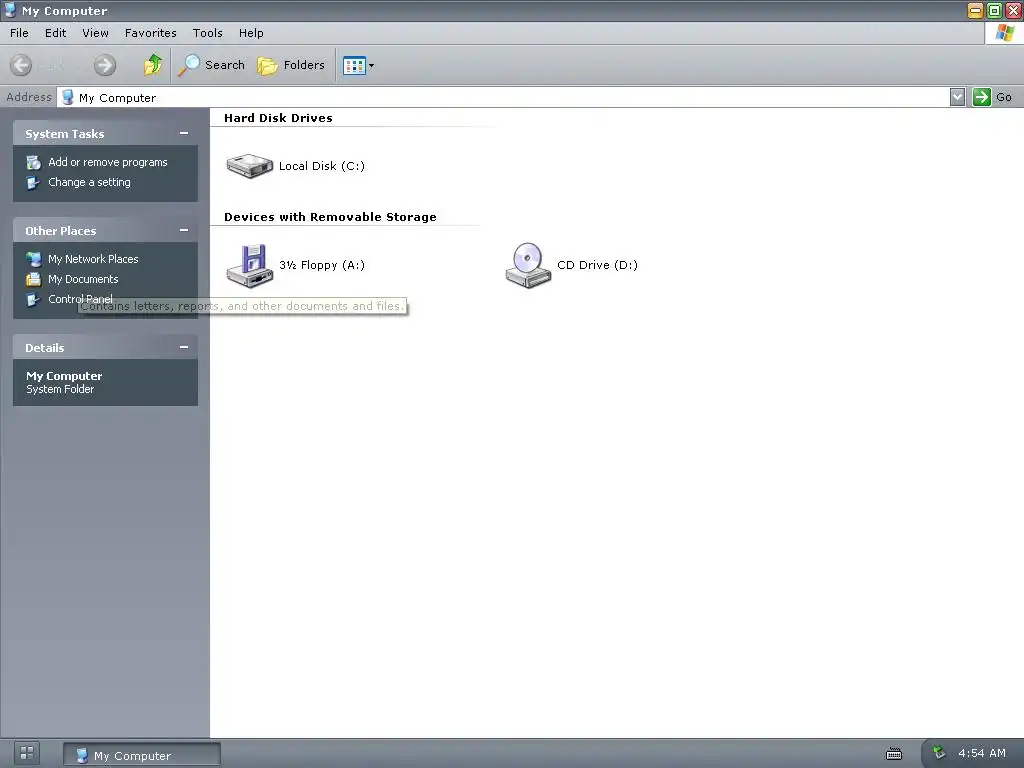Click Add or remove programs link
1024x768 pixels.
coord(108,162)
